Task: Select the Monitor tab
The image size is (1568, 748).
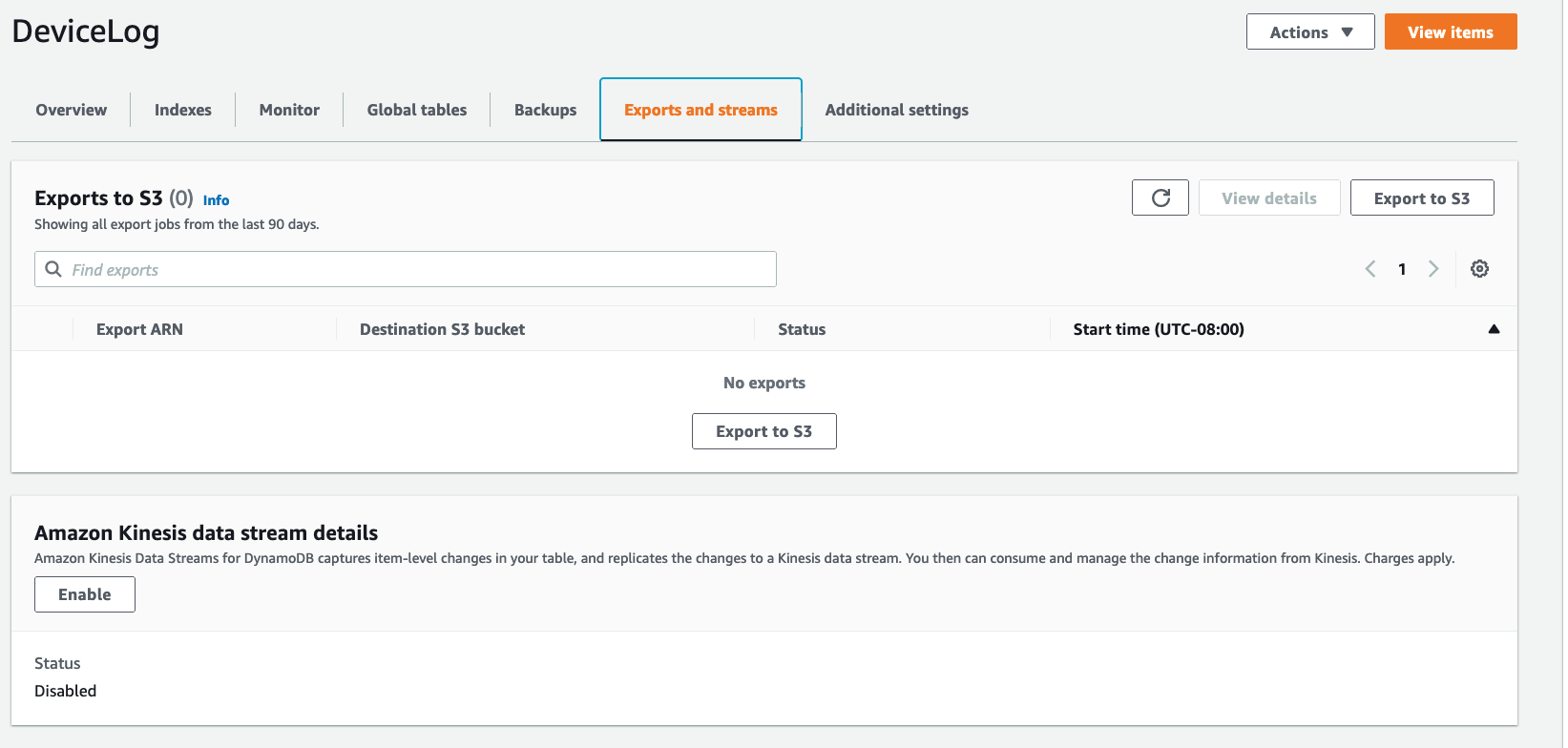Action: 289,110
